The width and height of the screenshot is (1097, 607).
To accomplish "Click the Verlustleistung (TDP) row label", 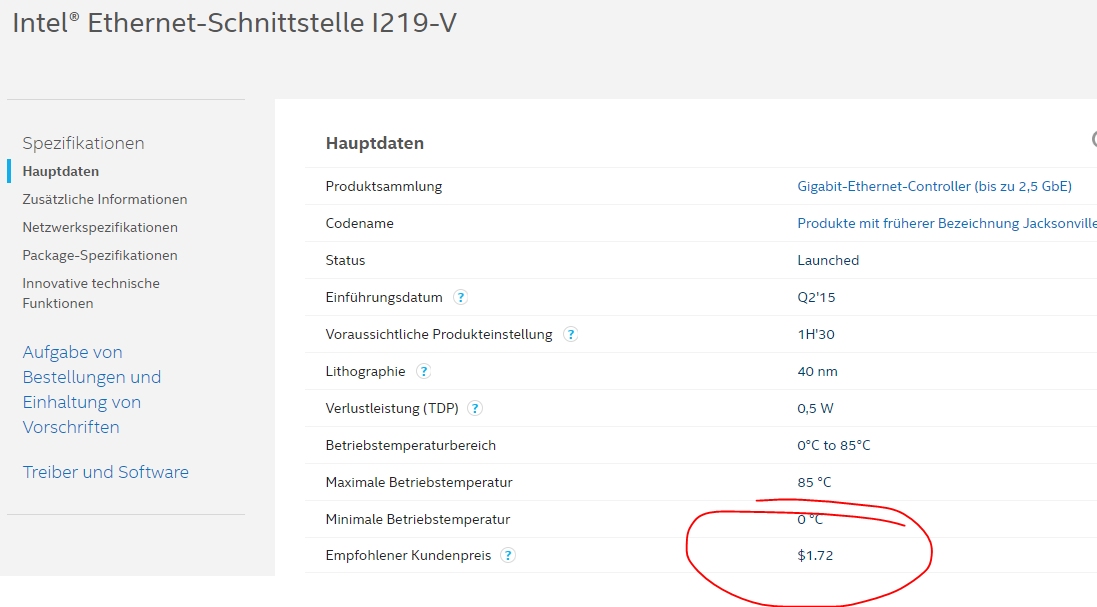I will click(392, 408).
